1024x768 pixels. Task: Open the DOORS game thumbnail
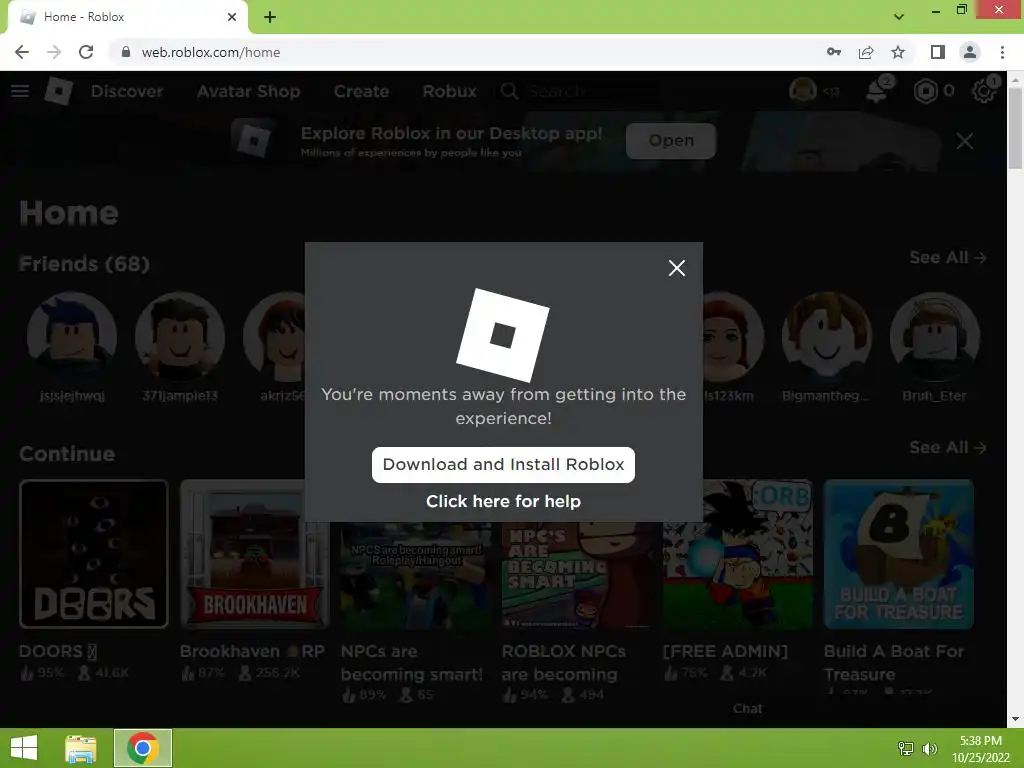[x=94, y=554]
